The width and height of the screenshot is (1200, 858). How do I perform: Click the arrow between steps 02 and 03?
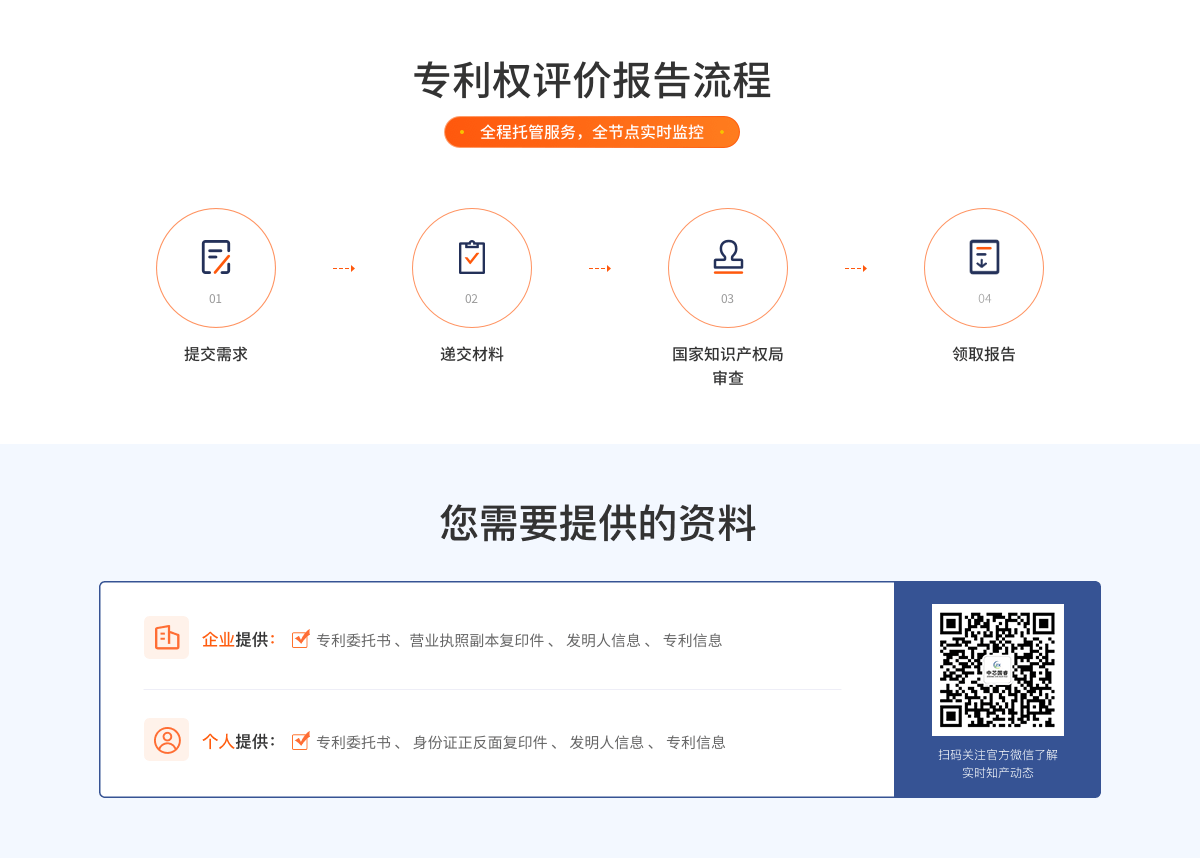click(x=600, y=268)
